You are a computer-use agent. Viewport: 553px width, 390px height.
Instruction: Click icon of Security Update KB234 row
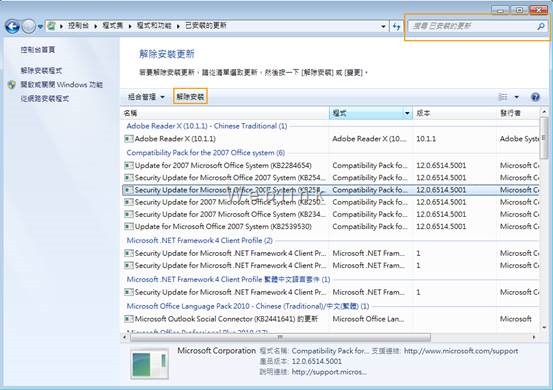(x=129, y=214)
